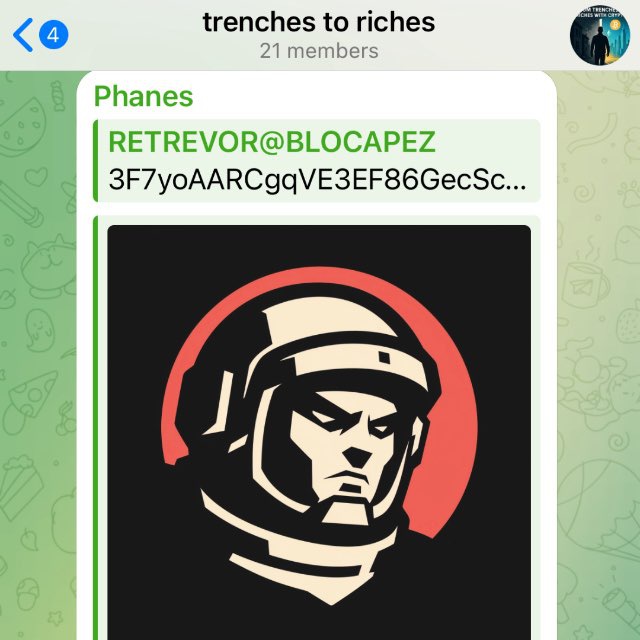Go back using the blue chevron arrow

click(x=23, y=35)
